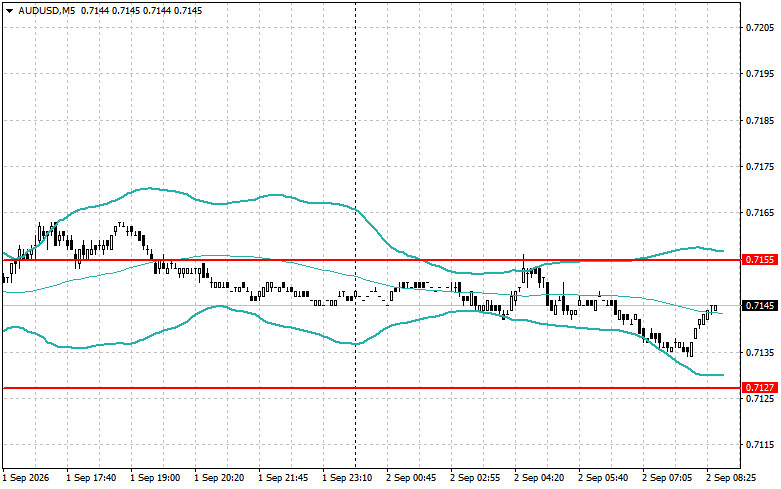Click the 2 Sep 08:25 time label
This screenshot has height=489, width=781.
(x=731, y=478)
